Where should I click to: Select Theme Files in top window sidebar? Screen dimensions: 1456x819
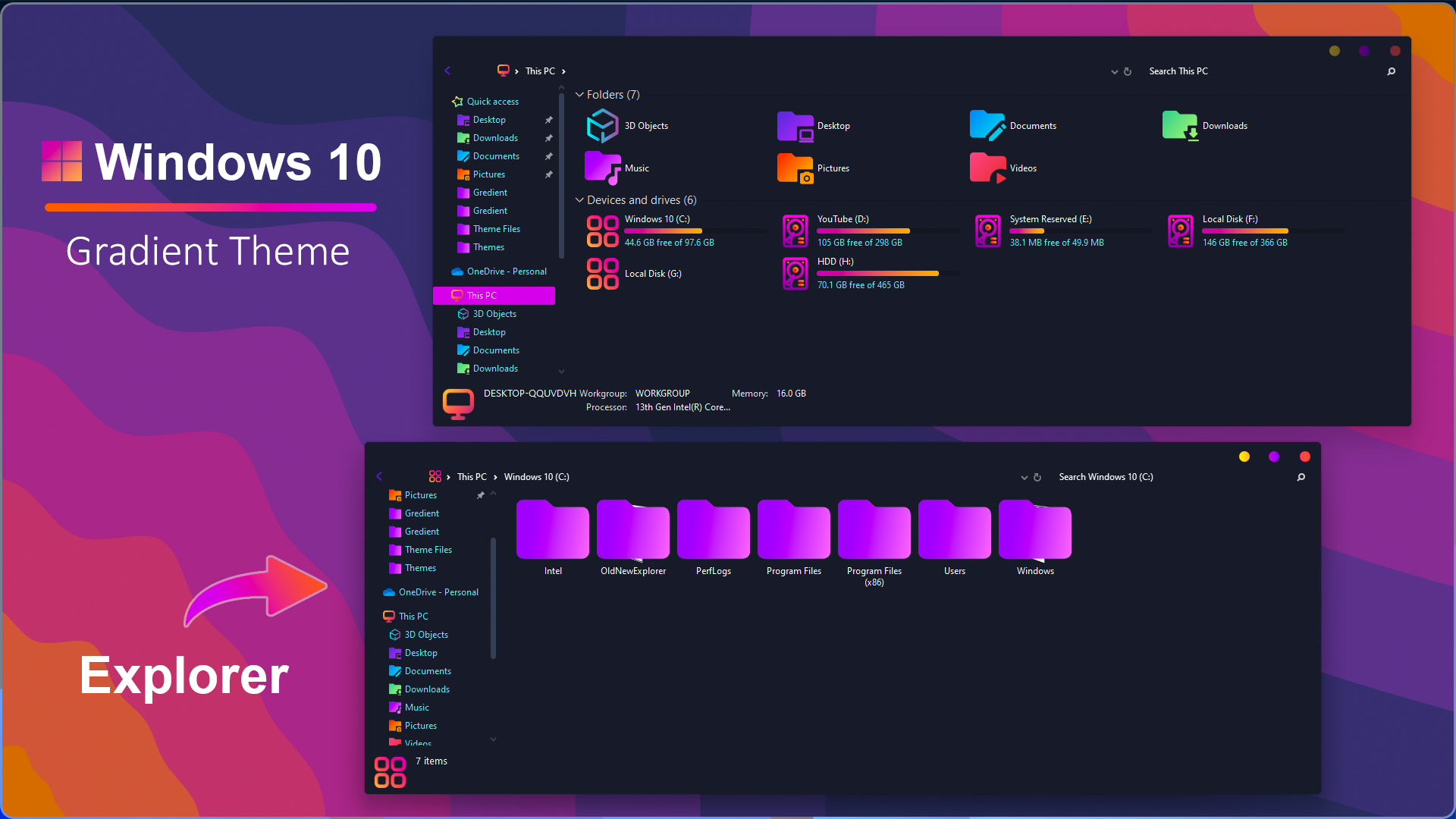497,229
